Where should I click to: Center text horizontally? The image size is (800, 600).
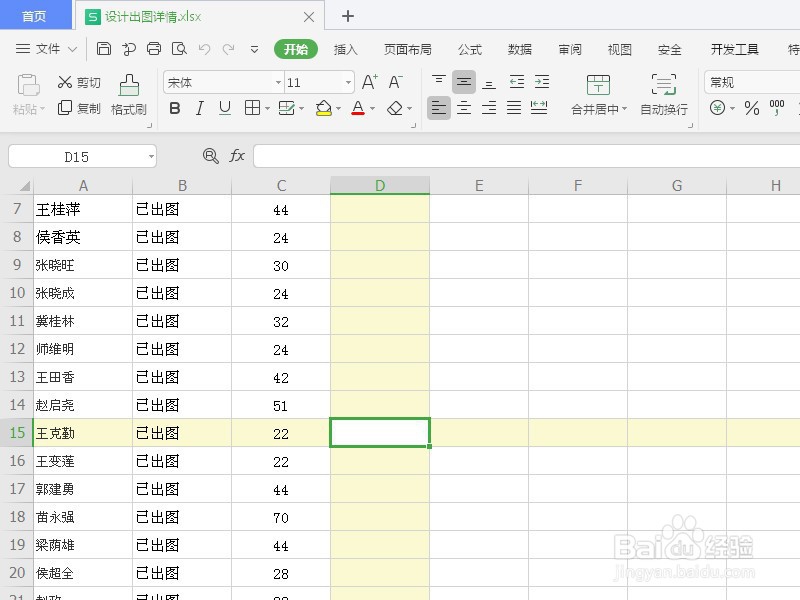coord(464,108)
